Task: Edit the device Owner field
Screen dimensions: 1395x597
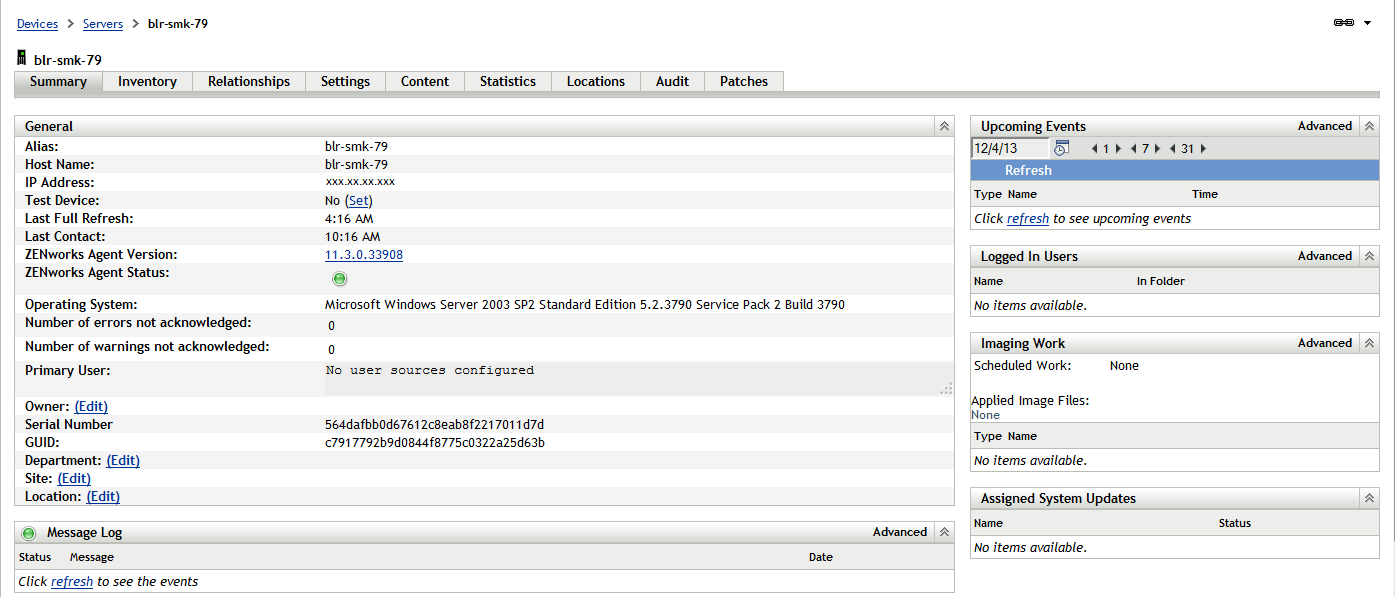Action: point(90,406)
